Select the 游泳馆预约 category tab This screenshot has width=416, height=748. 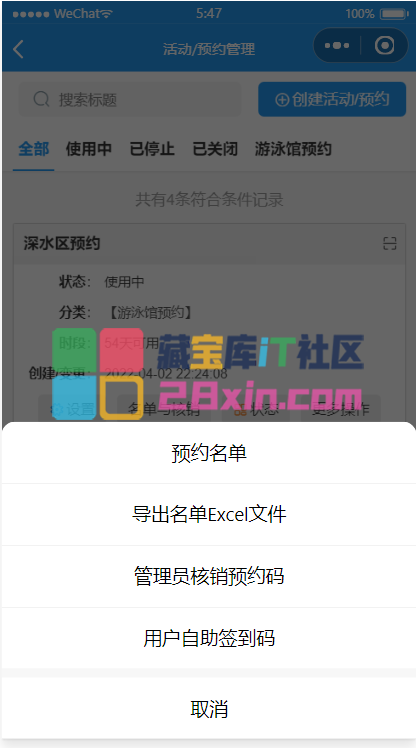tap(293, 149)
